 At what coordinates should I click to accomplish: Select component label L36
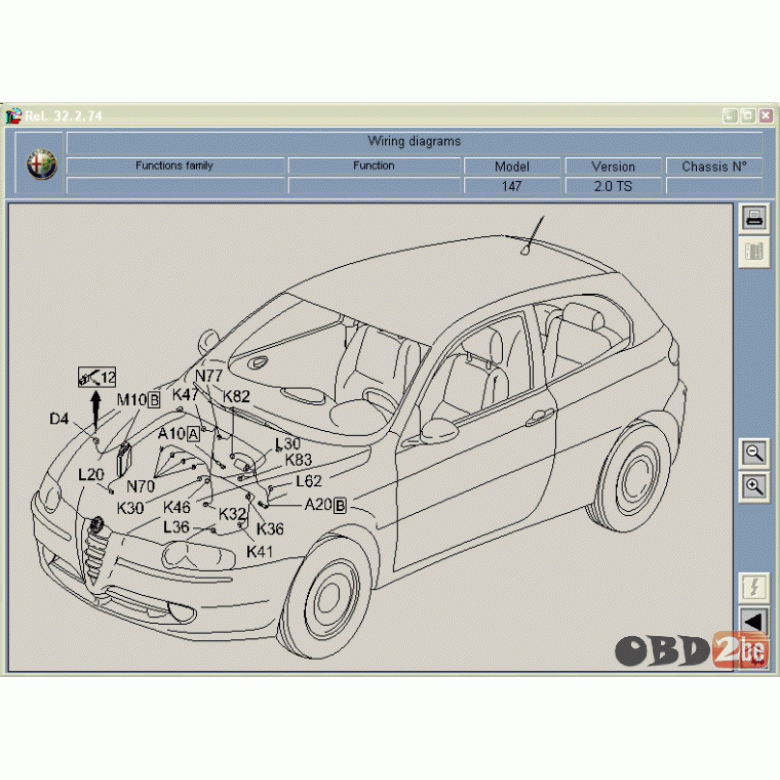pyautogui.click(x=176, y=527)
